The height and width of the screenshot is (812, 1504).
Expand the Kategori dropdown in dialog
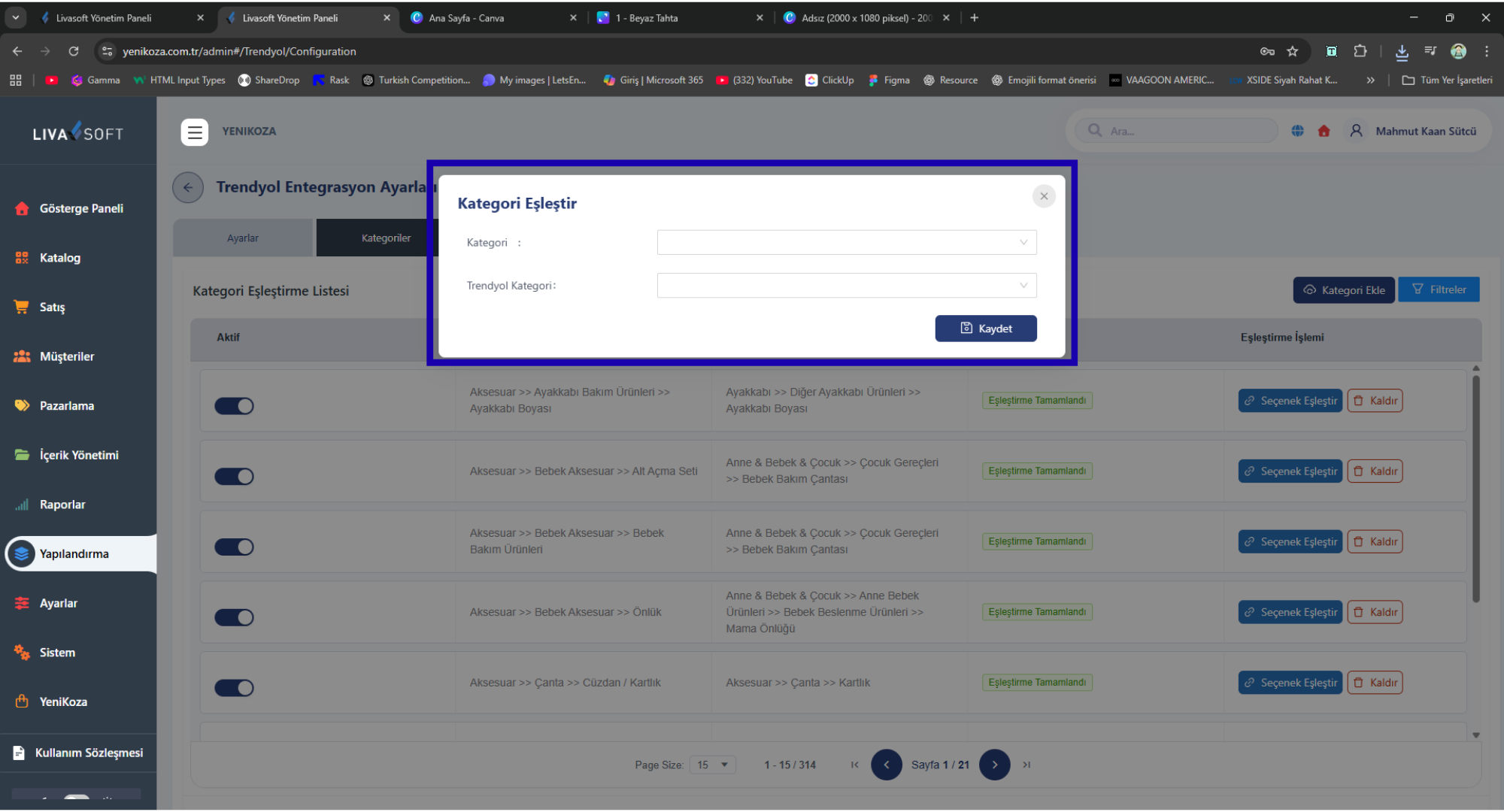click(x=846, y=243)
